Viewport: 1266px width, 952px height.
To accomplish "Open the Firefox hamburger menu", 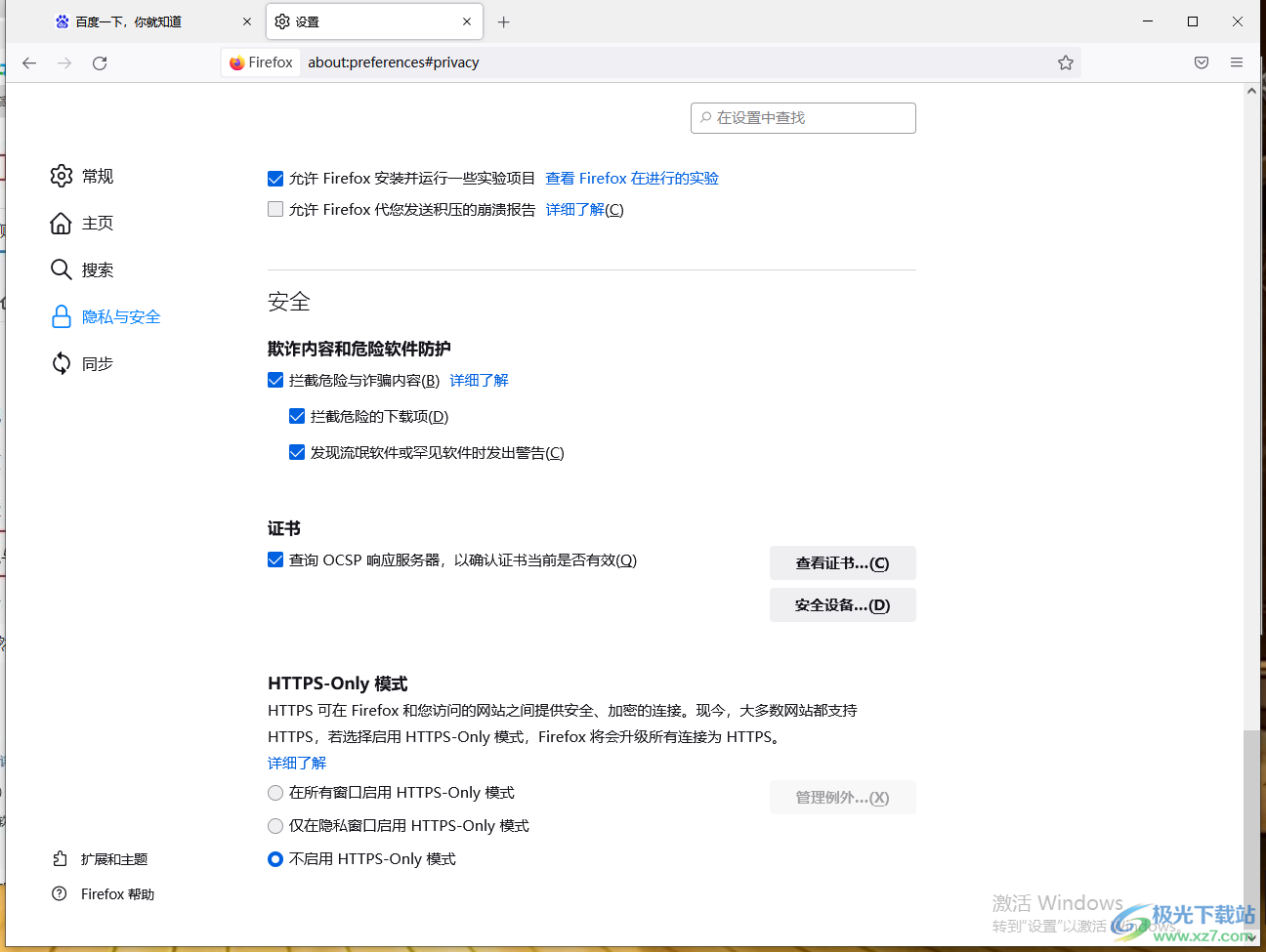I will tap(1237, 62).
